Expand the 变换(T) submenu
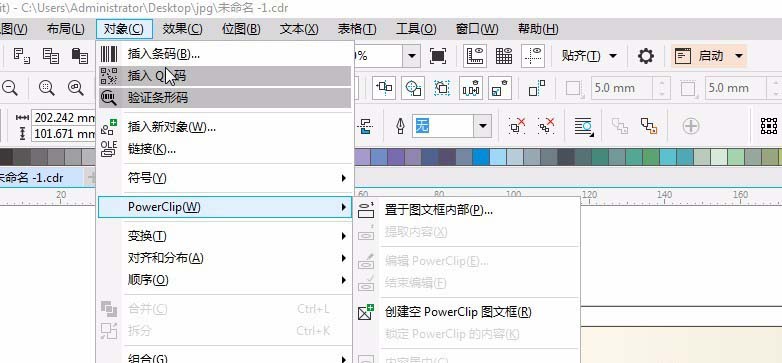 [224, 236]
